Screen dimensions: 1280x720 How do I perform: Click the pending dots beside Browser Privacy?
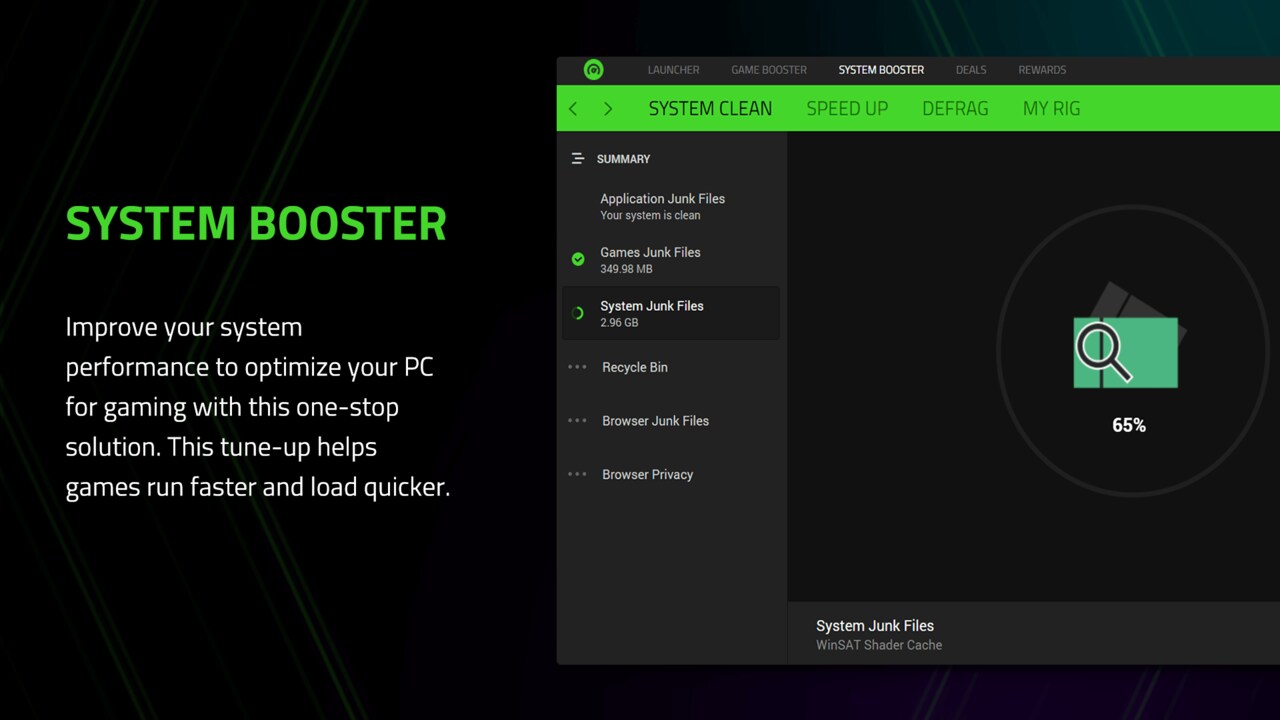coord(578,475)
